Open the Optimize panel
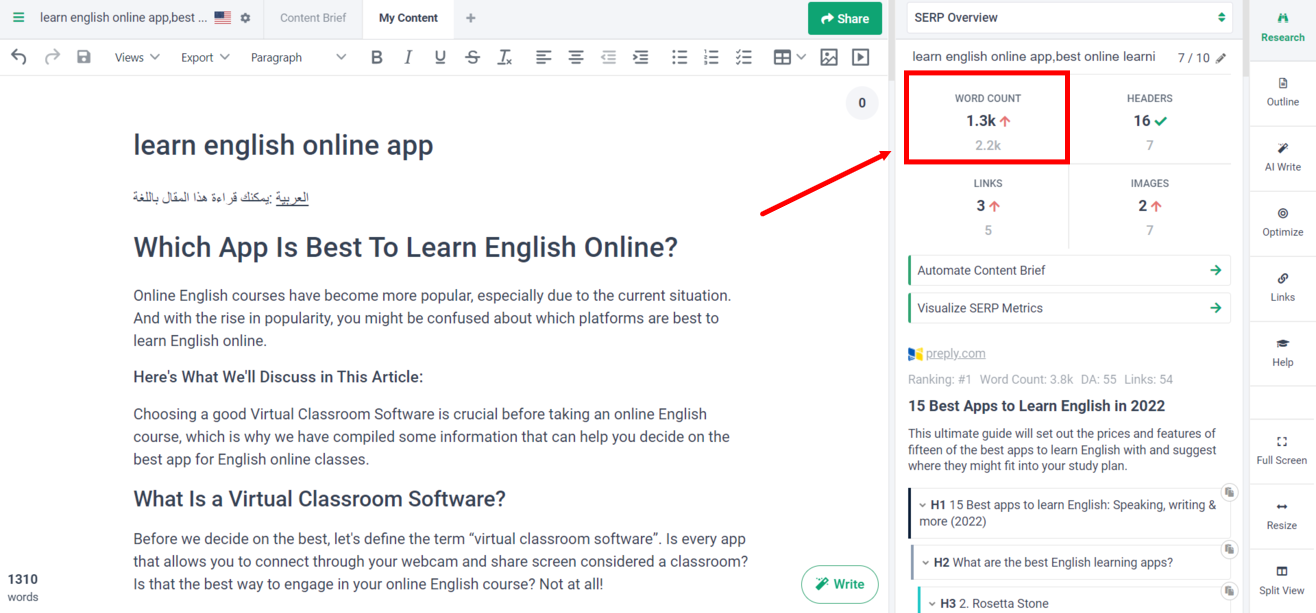Viewport: 1316px width, 613px height. coord(1281,222)
